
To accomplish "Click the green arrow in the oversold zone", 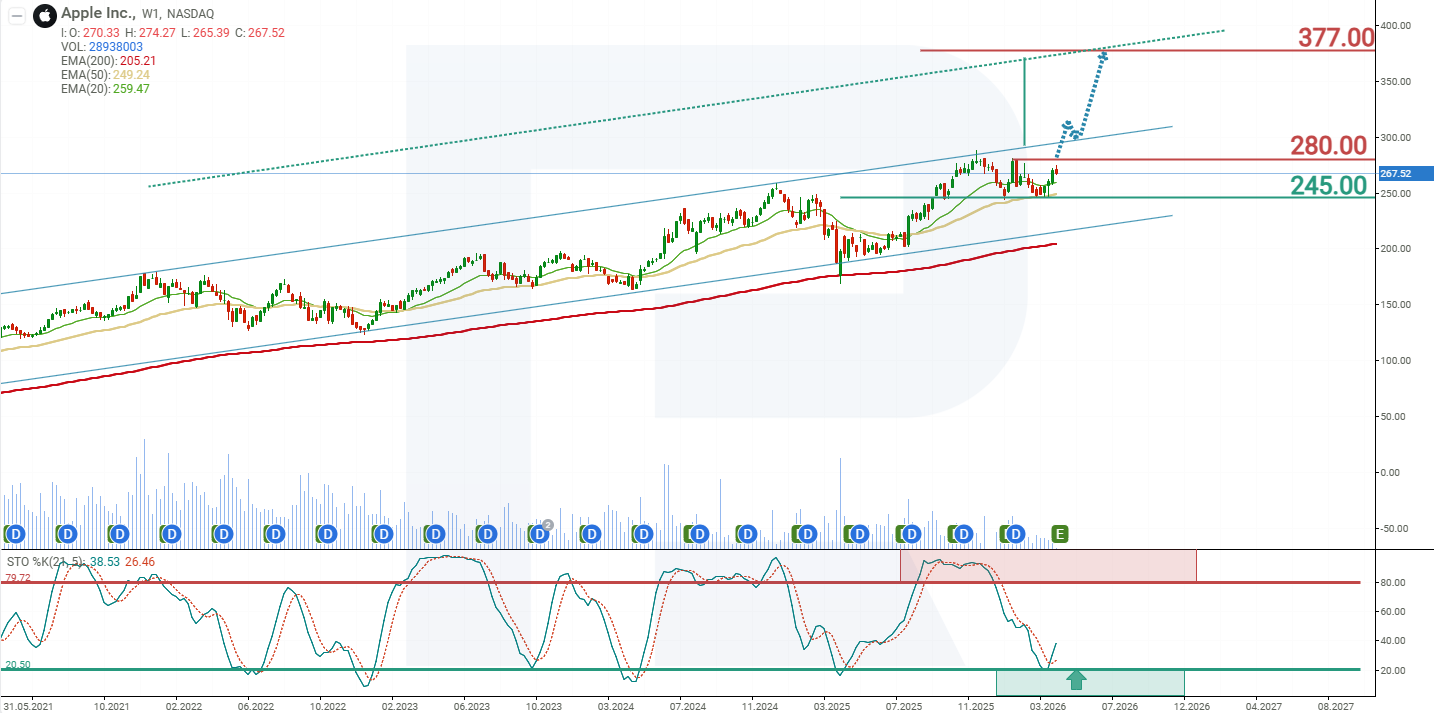I will (1077, 679).
